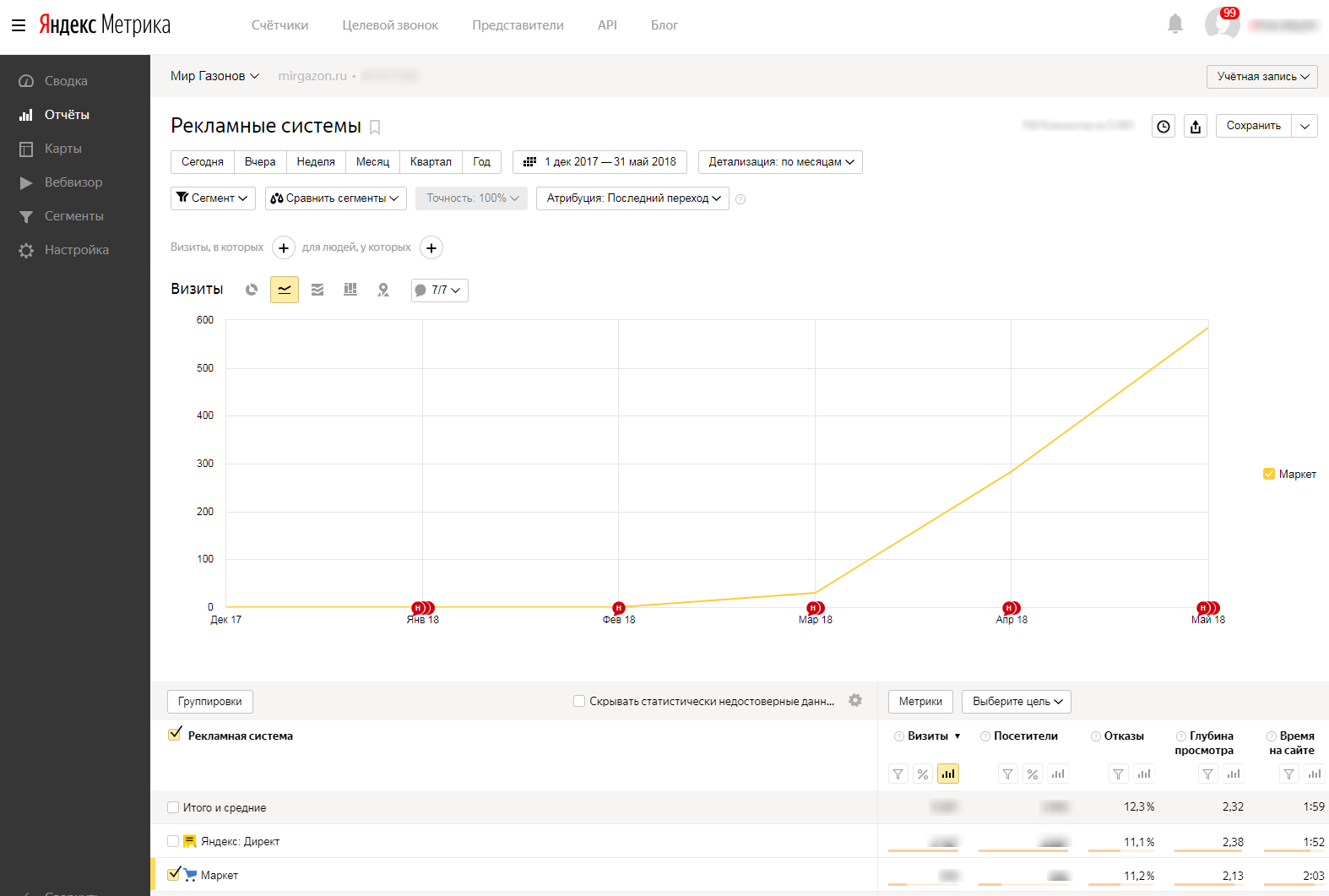Screen dimensions: 1329x896
Task: Click the filter icon under Визиты column
Action: point(898,774)
